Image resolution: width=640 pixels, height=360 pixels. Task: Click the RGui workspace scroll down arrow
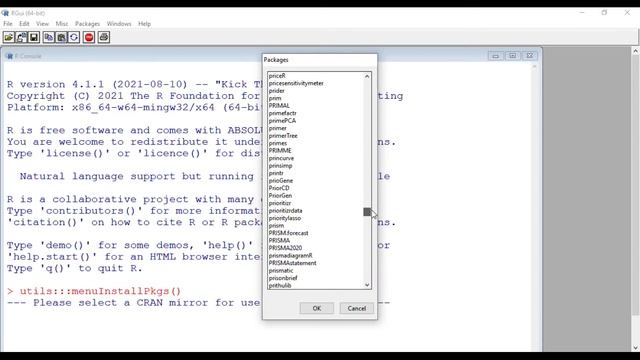(x=636, y=347)
